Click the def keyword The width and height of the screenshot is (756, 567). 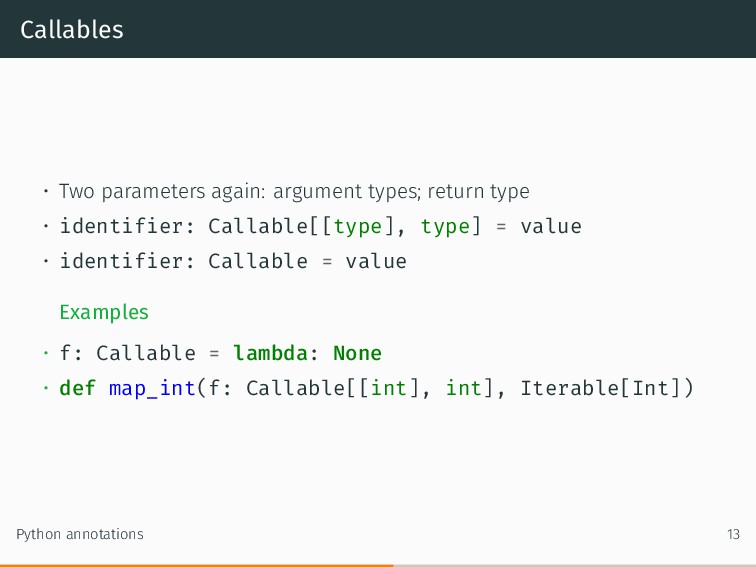click(x=78, y=388)
